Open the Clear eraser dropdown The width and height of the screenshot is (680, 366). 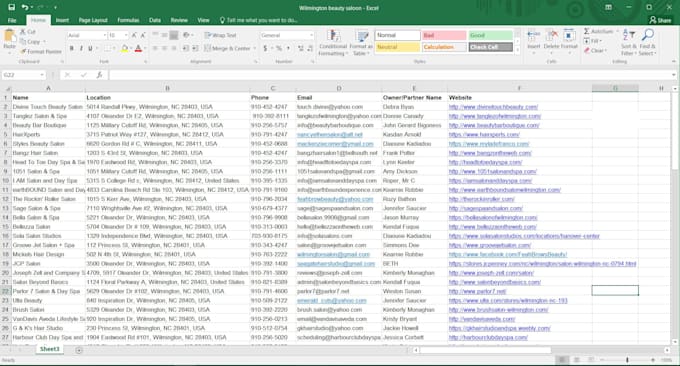coord(595,51)
